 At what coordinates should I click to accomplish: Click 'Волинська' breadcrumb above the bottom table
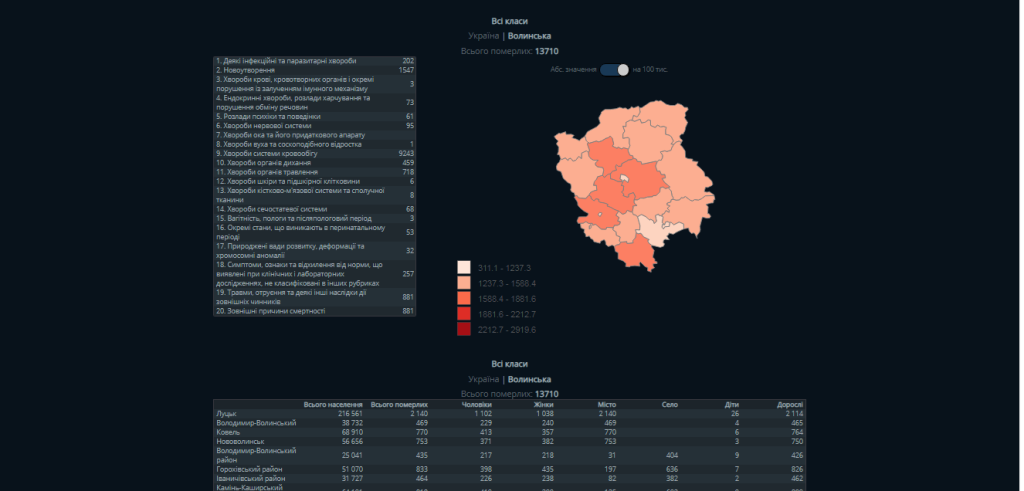click(529, 380)
